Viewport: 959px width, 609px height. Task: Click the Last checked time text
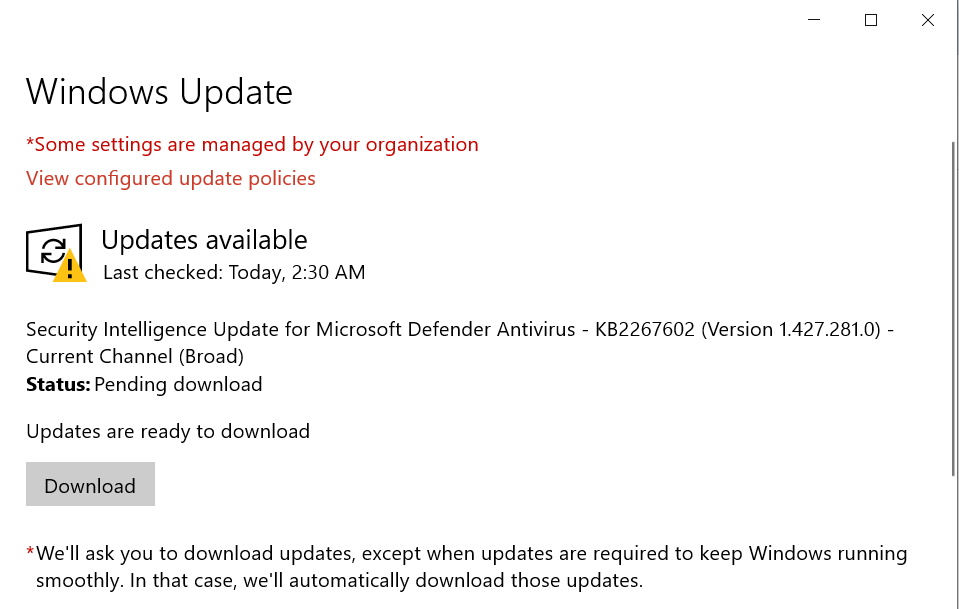coord(234,272)
